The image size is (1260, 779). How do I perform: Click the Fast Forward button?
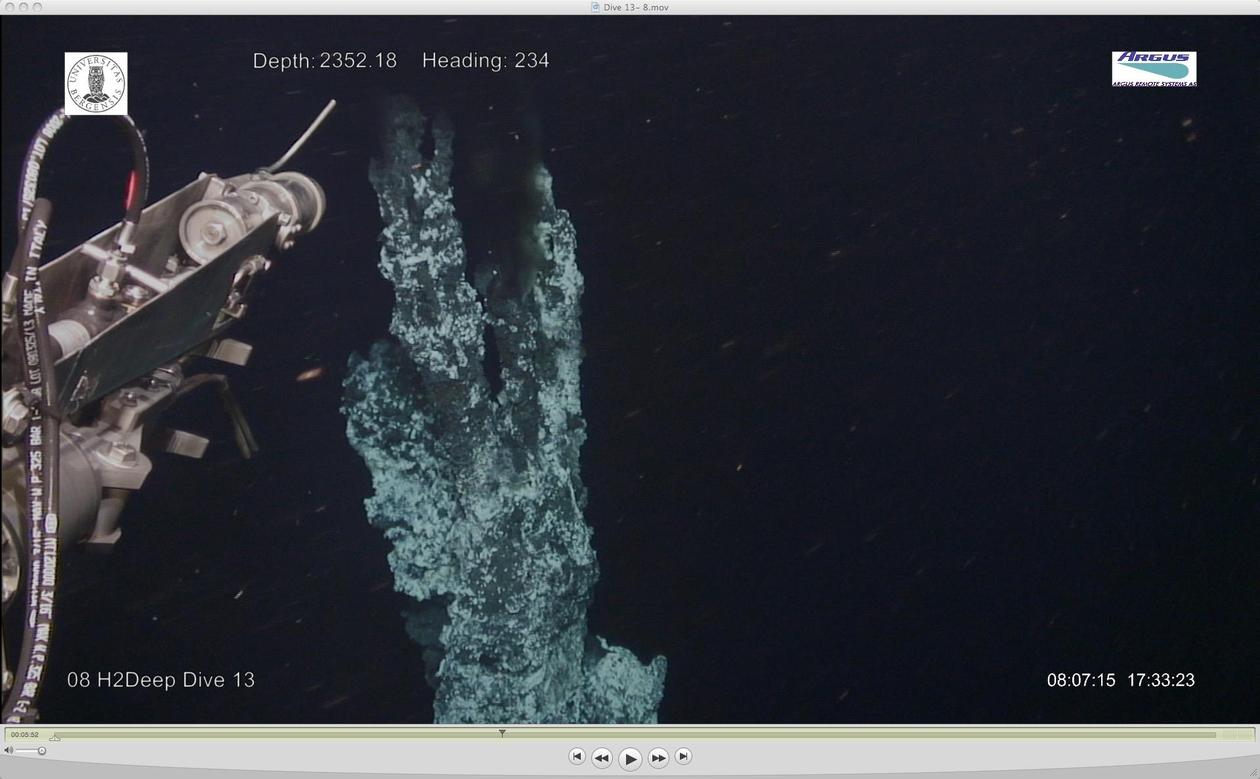tap(658, 758)
